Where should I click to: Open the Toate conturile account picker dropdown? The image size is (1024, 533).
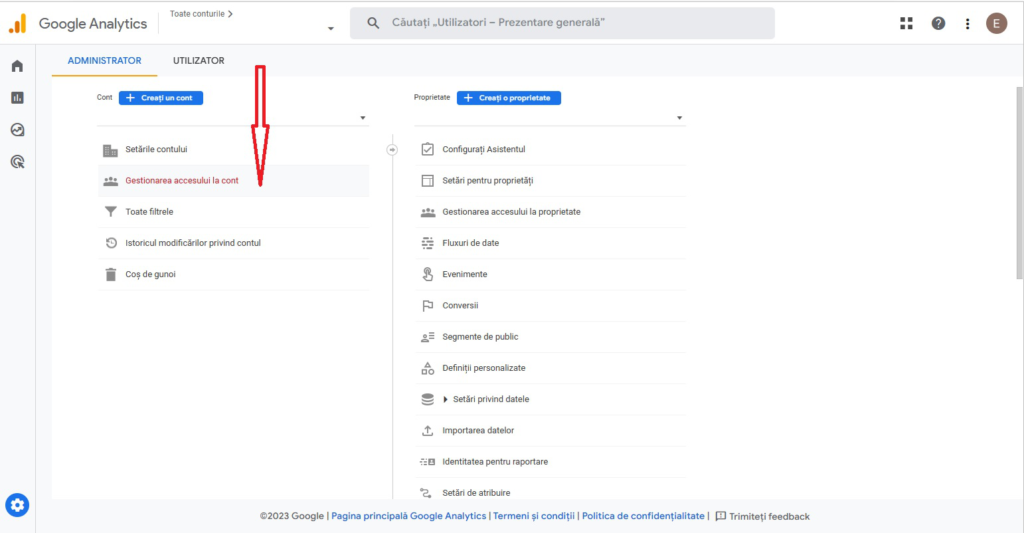click(252, 22)
